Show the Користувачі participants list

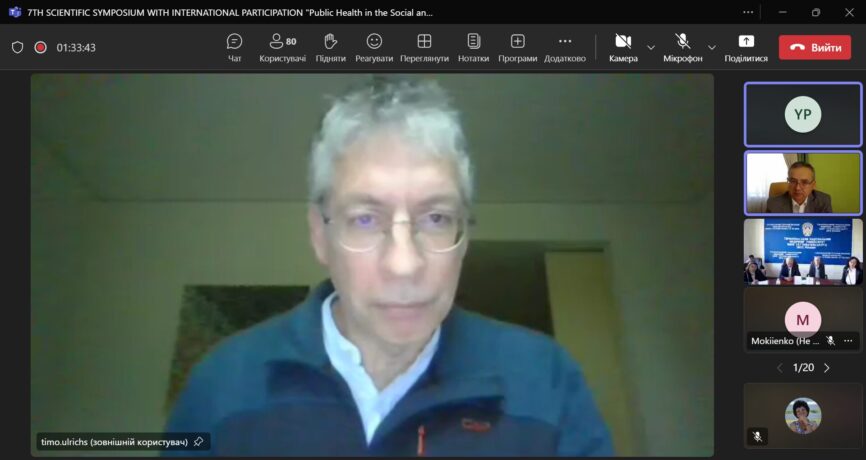pyautogui.click(x=282, y=47)
